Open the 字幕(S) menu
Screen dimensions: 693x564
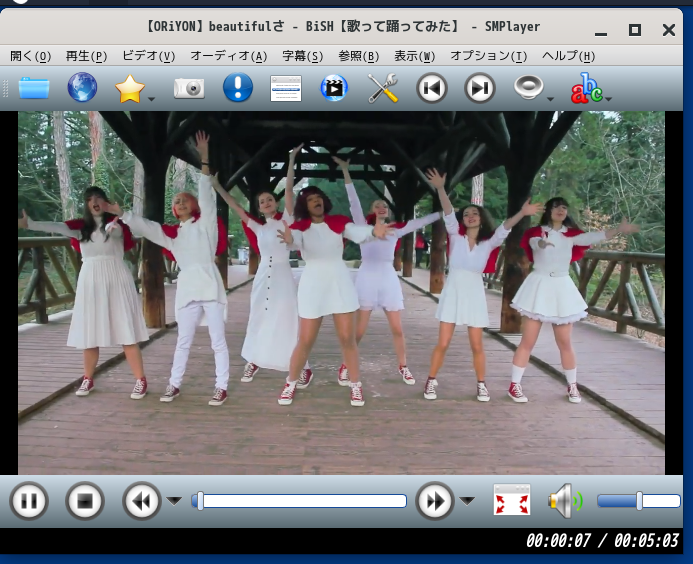(x=303, y=56)
